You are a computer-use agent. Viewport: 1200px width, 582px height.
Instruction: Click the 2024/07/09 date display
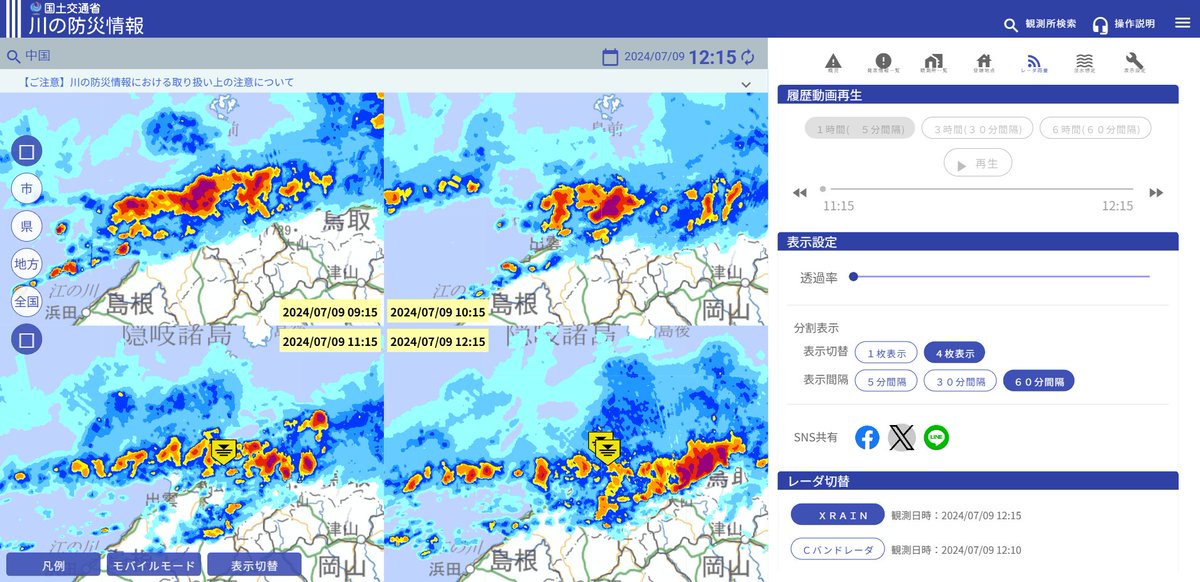click(654, 57)
